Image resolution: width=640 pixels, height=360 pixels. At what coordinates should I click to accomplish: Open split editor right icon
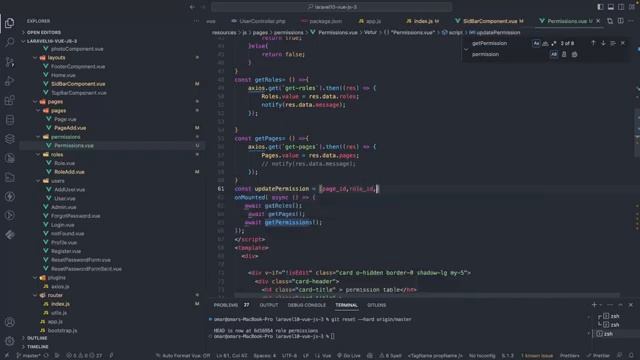[620, 21]
